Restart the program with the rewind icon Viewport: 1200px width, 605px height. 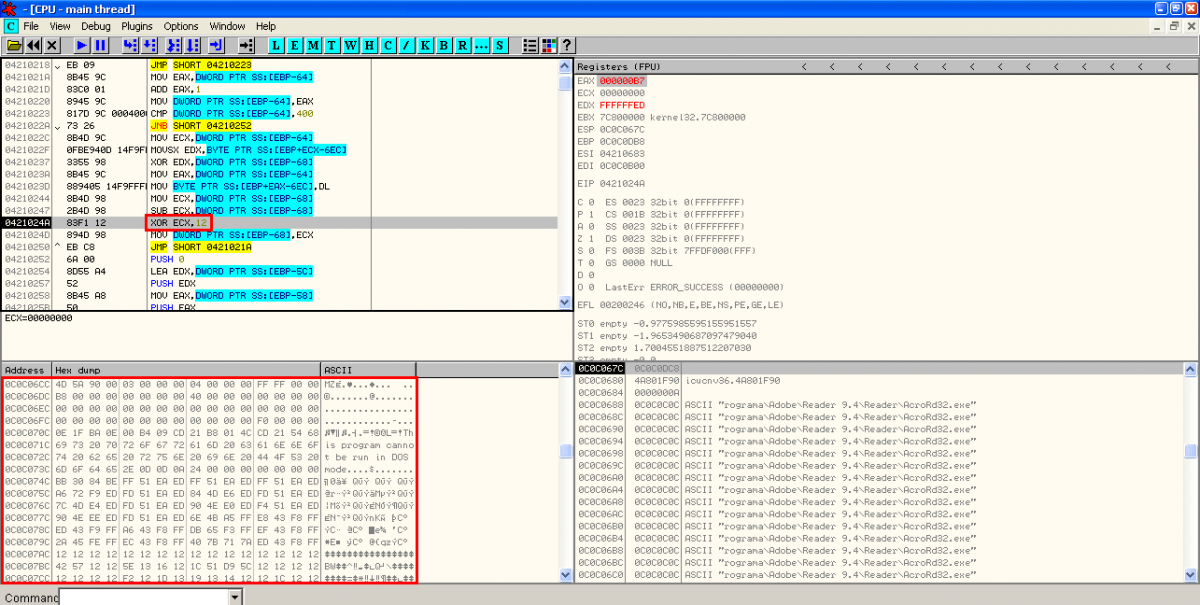coord(33,46)
